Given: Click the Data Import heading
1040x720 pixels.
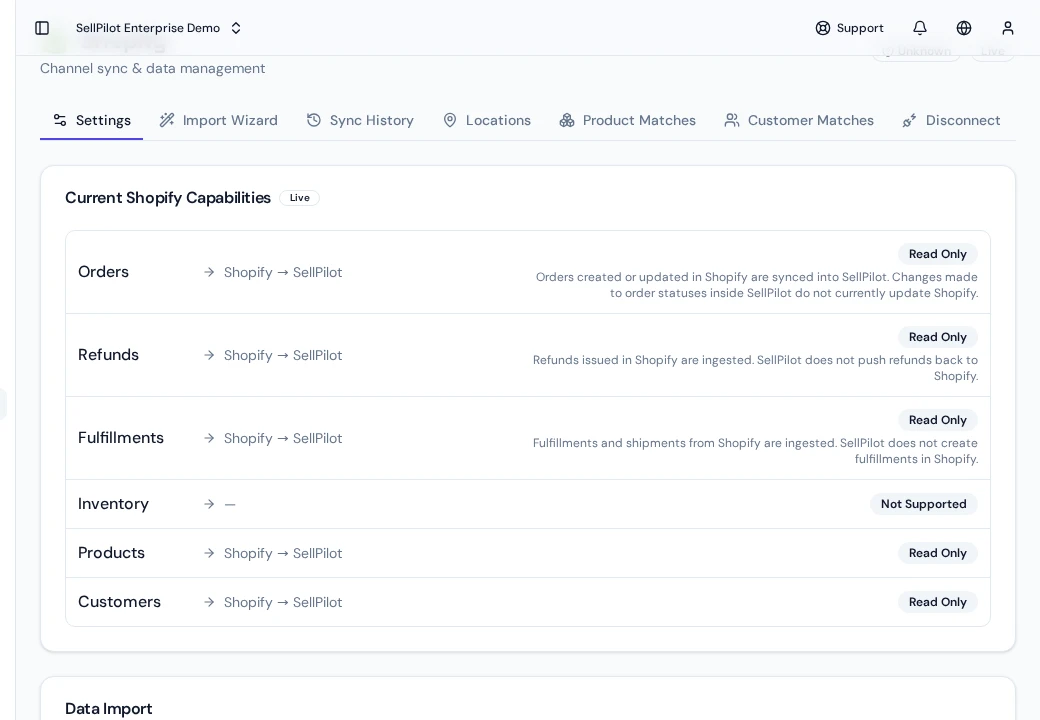Looking at the screenshot, I should [109, 709].
